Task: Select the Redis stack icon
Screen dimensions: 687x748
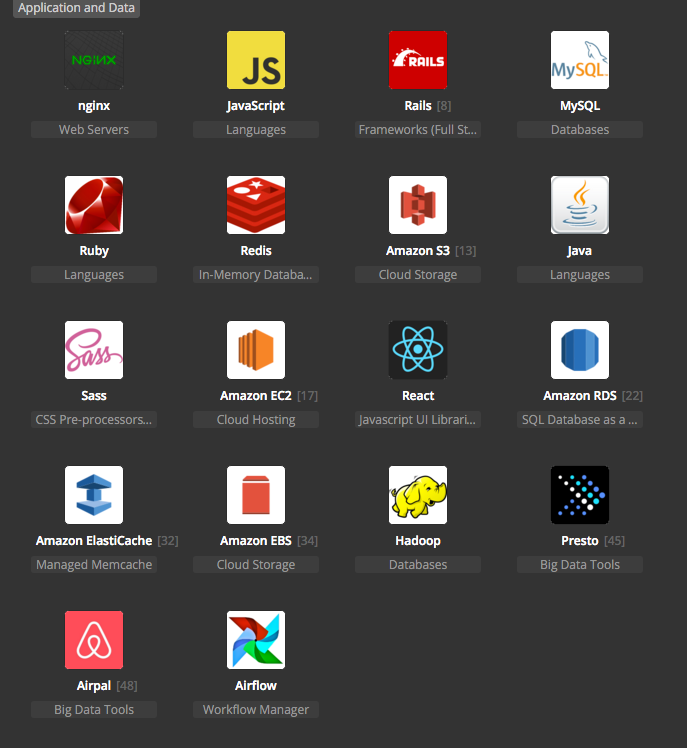Action: [256, 205]
